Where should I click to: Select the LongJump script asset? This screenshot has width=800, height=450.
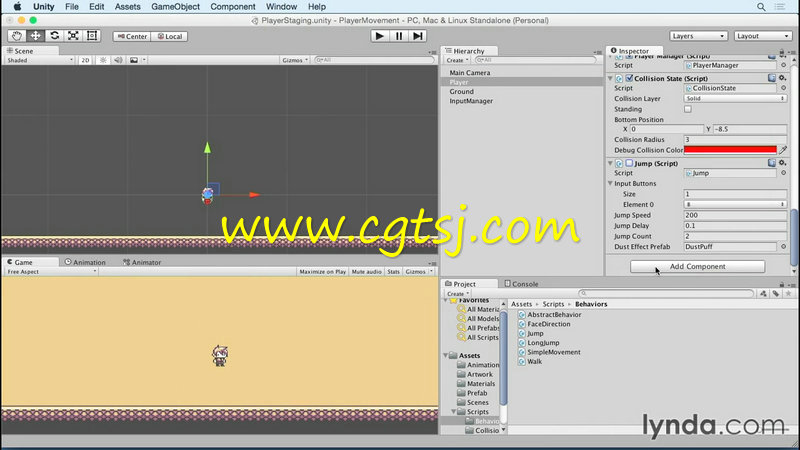[543, 343]
